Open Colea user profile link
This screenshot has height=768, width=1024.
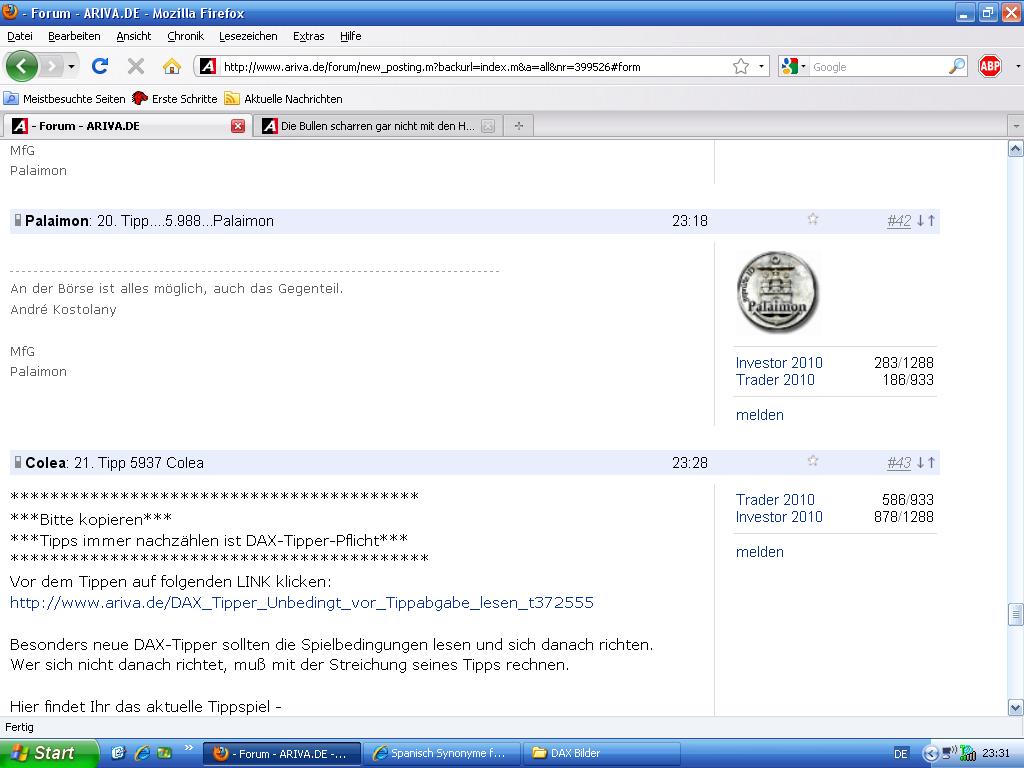(x=45, y=462)
